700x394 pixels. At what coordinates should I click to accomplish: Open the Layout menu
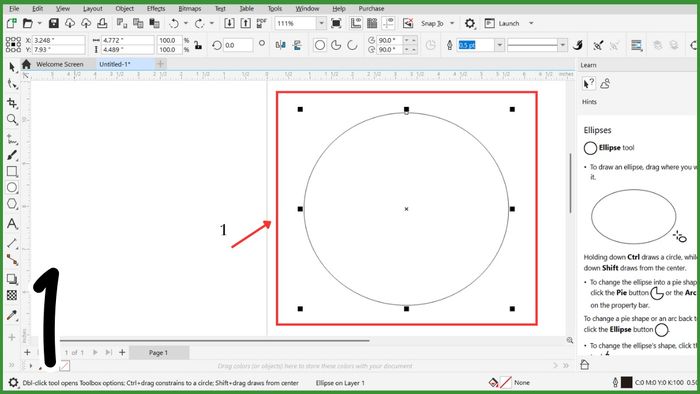[x=92, y=8]
